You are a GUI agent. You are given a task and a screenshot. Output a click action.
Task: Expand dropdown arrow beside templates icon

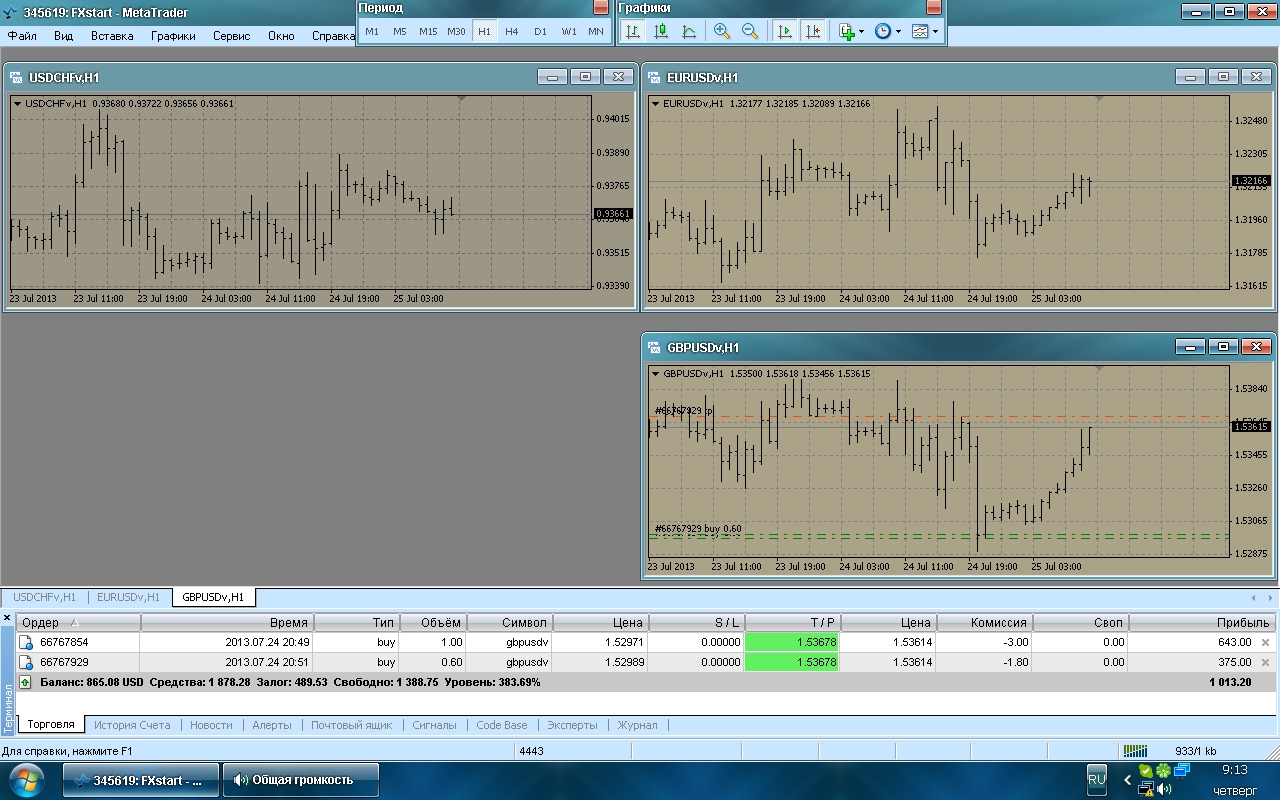click(936, 31)
